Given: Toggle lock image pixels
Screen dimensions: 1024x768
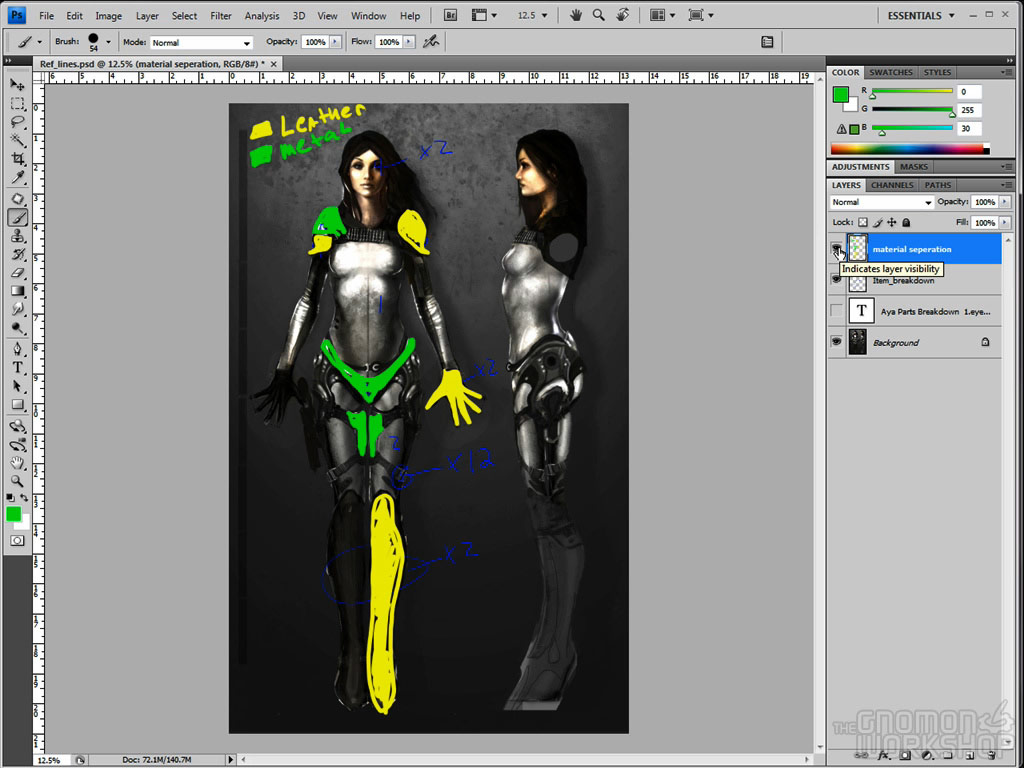Looking at the screenshot, I should (878, 223).
